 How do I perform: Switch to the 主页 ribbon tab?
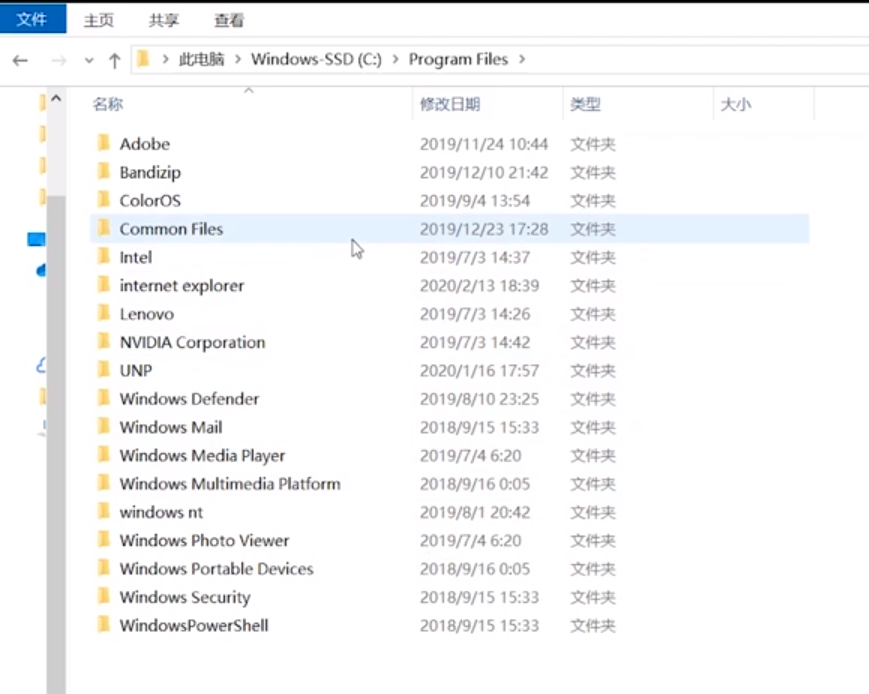pyautogui.click(x=99, y=21)
